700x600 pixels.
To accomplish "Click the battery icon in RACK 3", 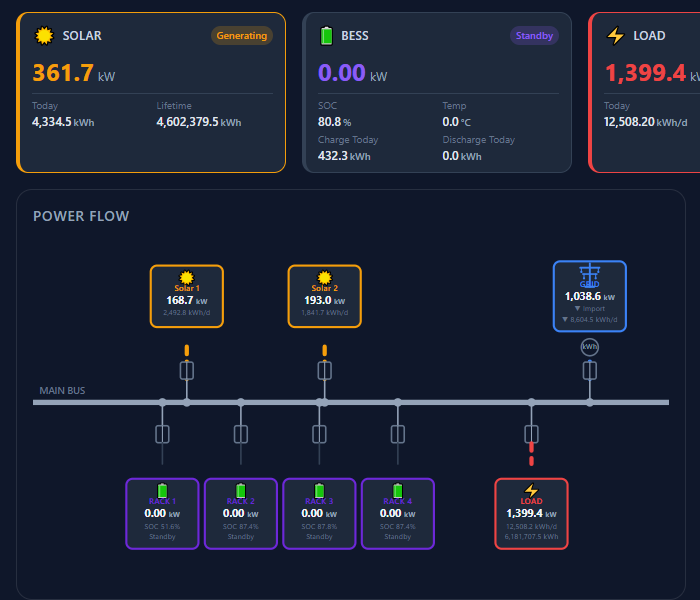I will click(319, 491).
